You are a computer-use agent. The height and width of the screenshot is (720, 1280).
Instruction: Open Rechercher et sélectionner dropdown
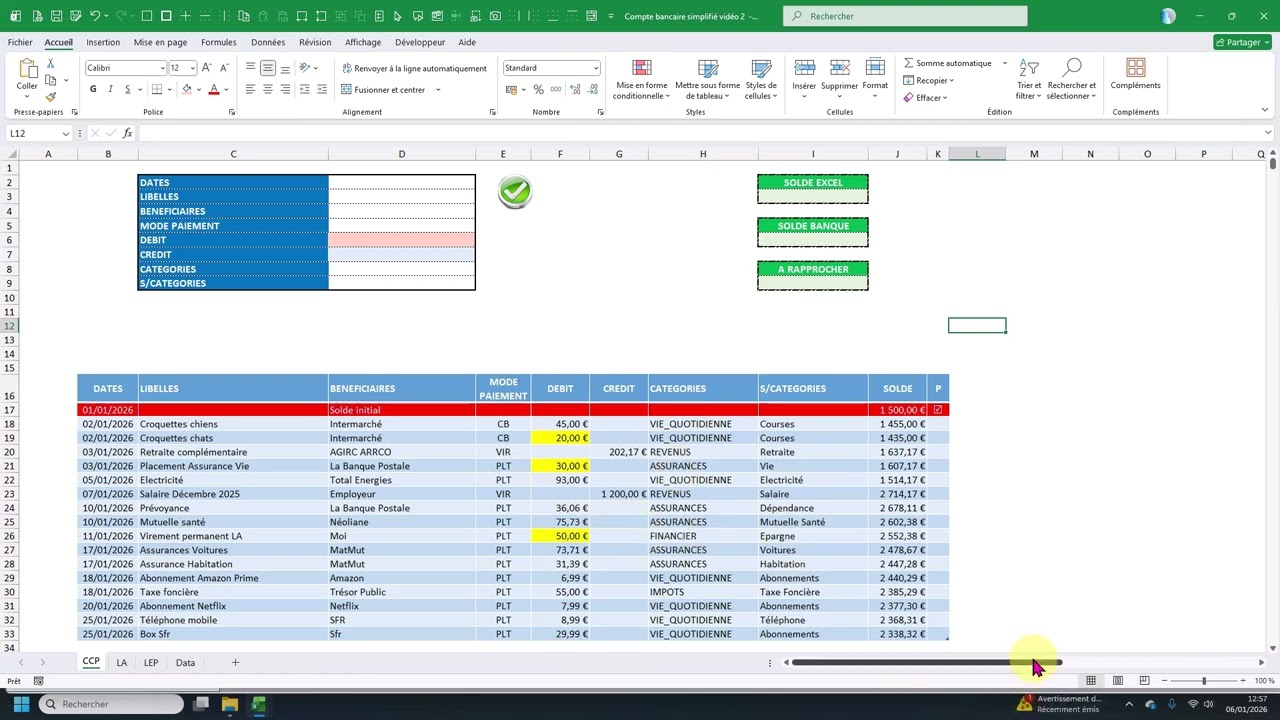[x=1072, y=79]
